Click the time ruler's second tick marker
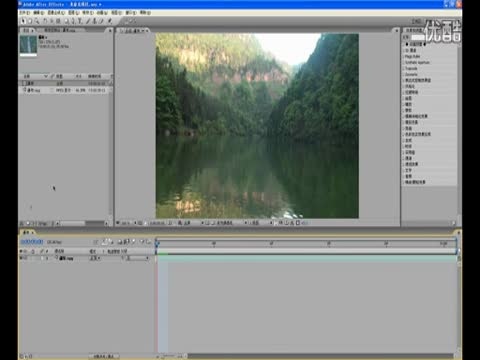The image size is (480, 360). 214,244
